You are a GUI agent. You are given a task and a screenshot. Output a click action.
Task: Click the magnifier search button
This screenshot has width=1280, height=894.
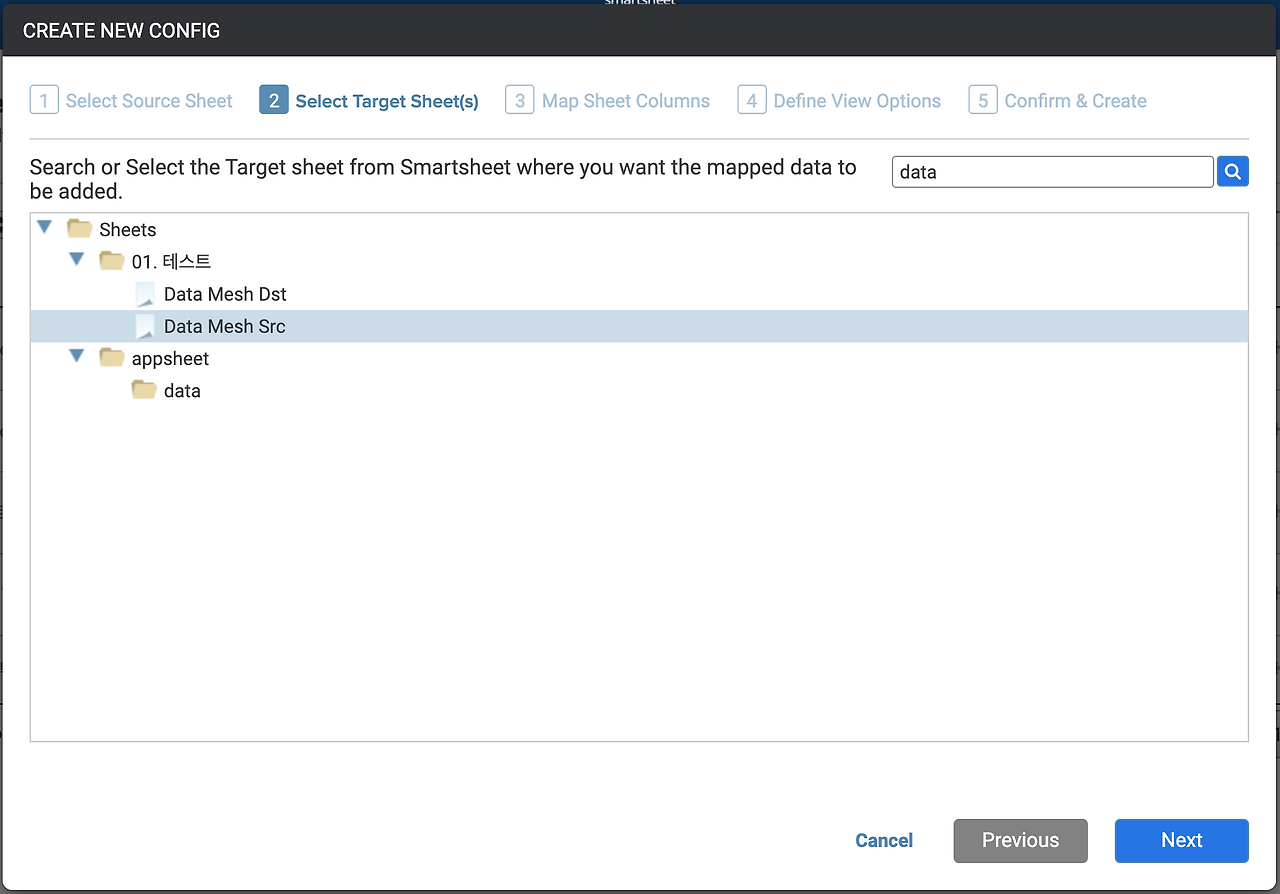(1233, 172)
